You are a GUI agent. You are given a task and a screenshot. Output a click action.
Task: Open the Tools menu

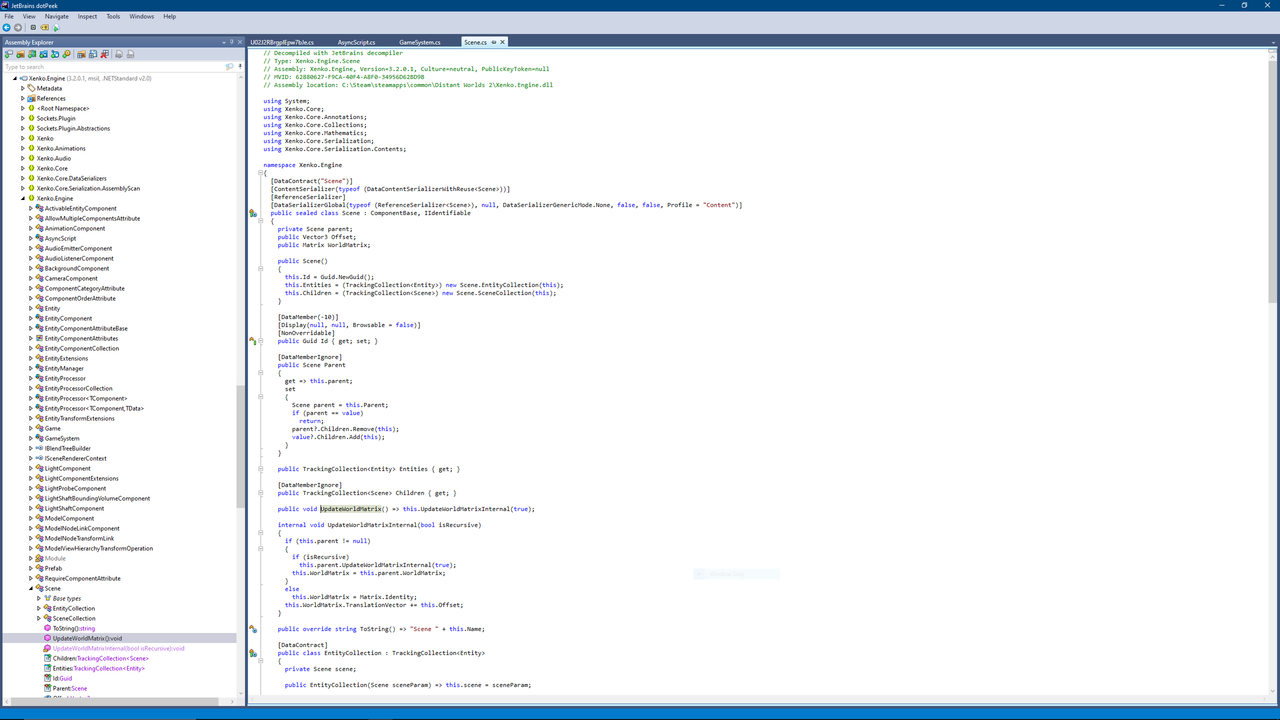point(114,16)
